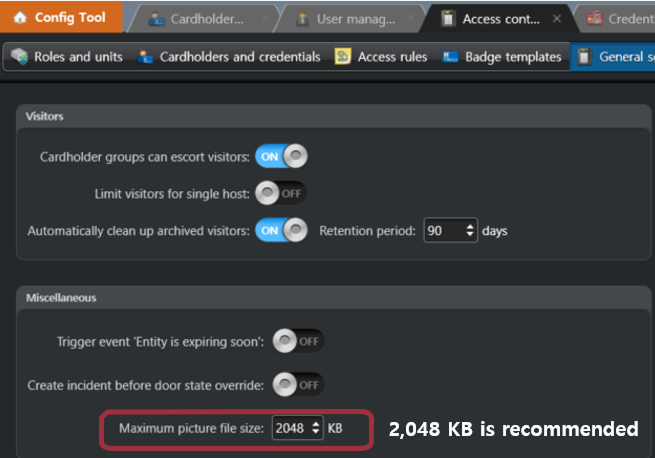Toggle 'Create incident before door state override'
655x458 pixels.
point(299,384)
